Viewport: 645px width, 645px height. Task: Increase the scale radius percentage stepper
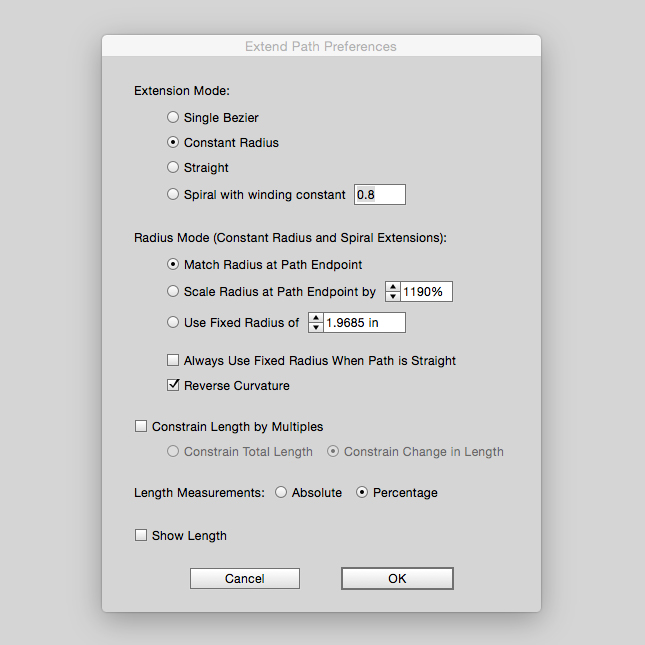[x=393, y=287]
